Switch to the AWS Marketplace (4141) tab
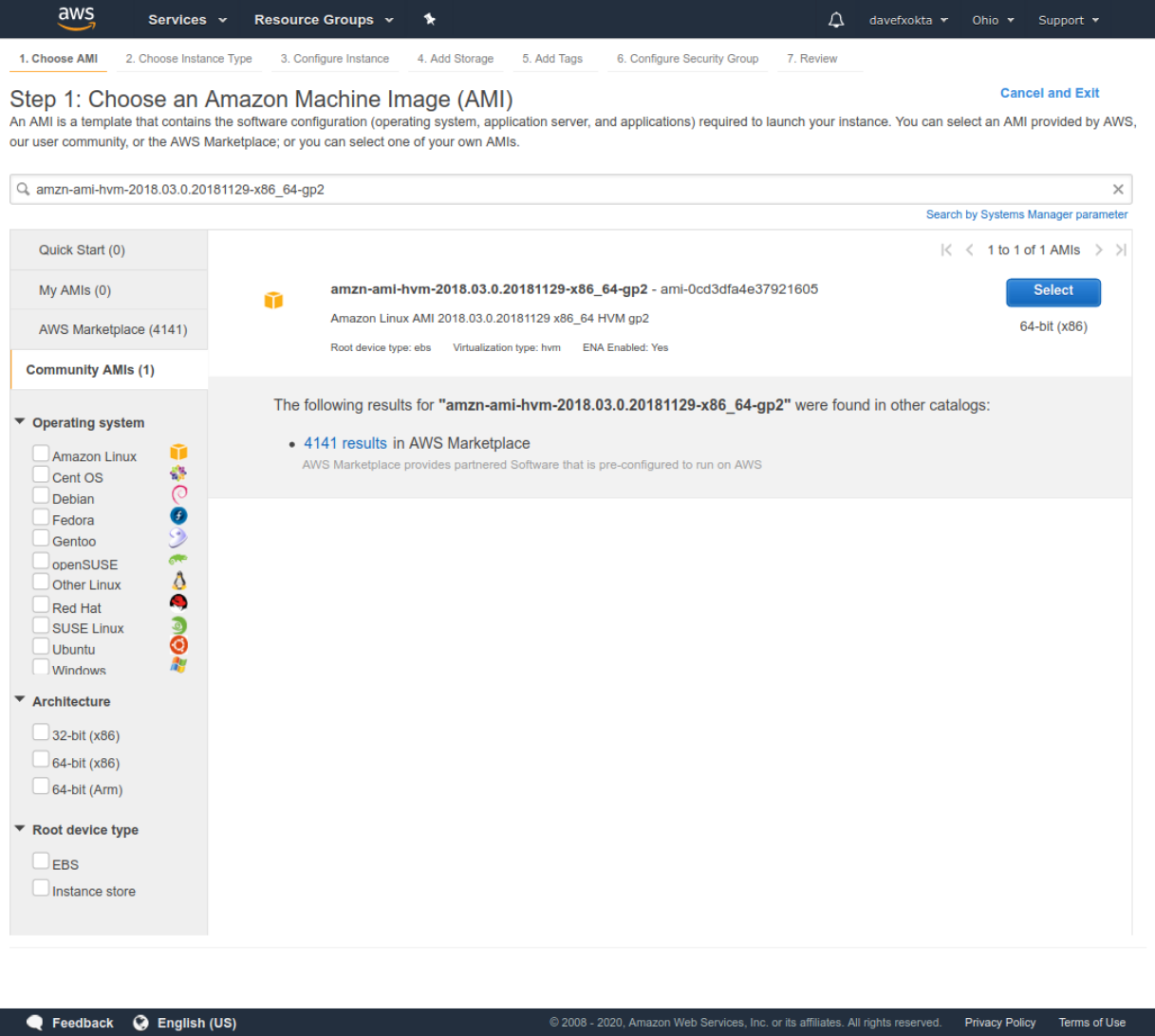1155x1036 pixels. click(112, 329)
